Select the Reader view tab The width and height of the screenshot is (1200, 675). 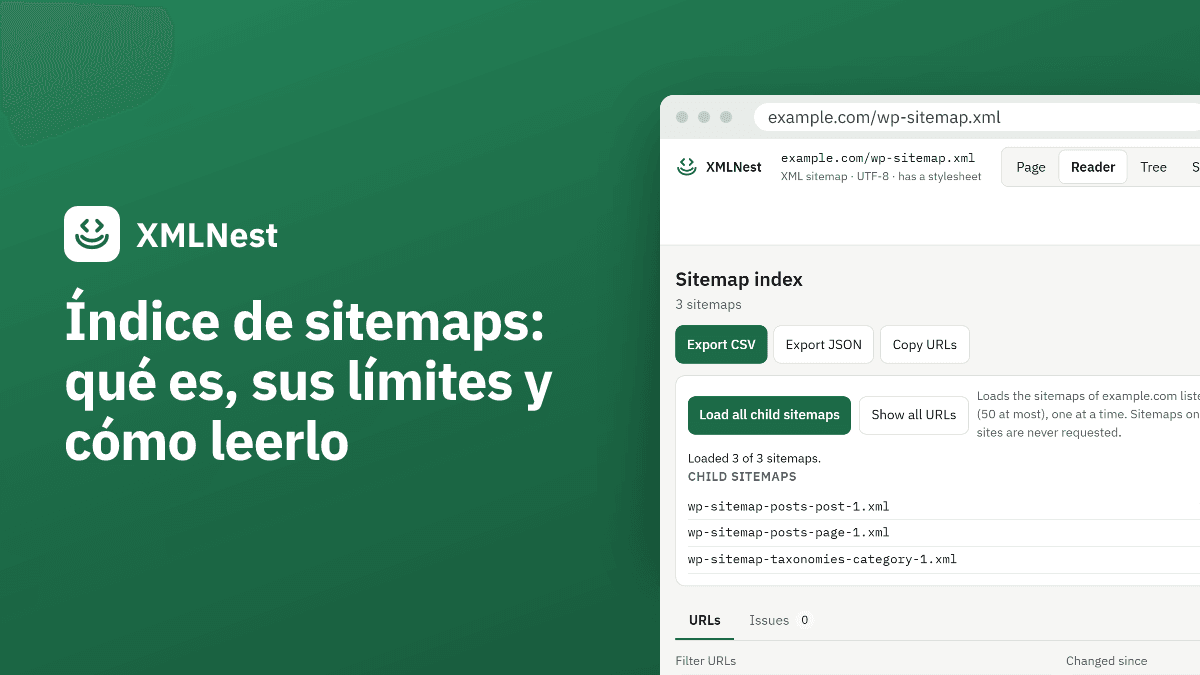(1093, 167)
